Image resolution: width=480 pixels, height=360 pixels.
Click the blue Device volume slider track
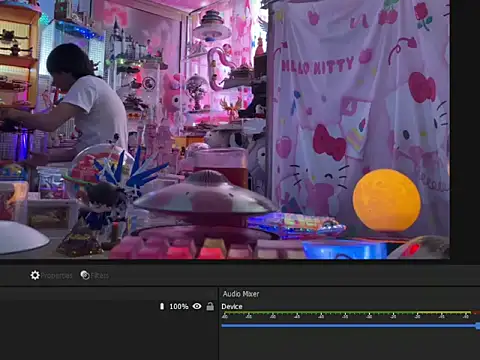(350, 325)
